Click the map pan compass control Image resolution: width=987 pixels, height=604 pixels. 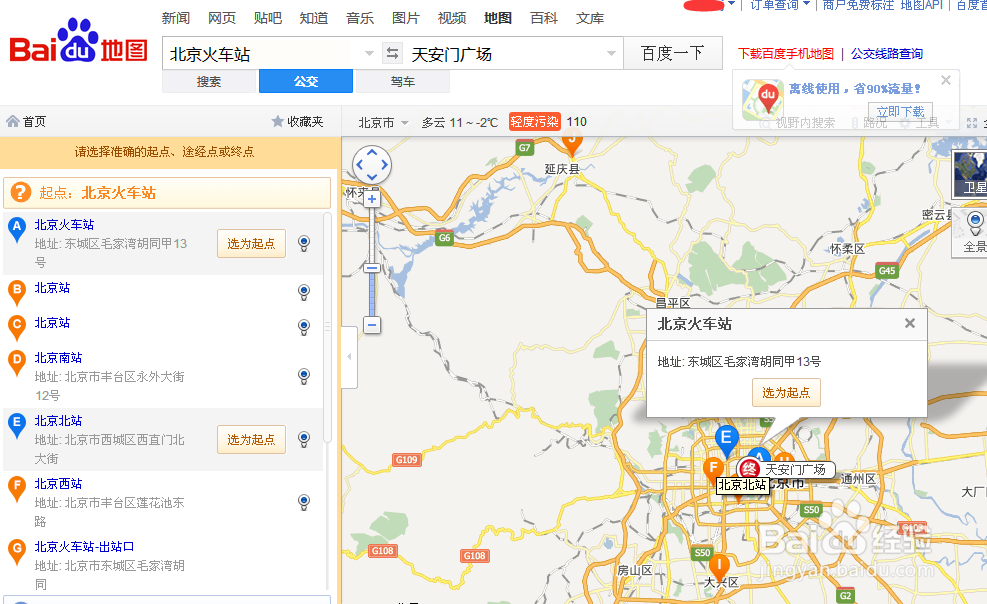click(371, 165)
